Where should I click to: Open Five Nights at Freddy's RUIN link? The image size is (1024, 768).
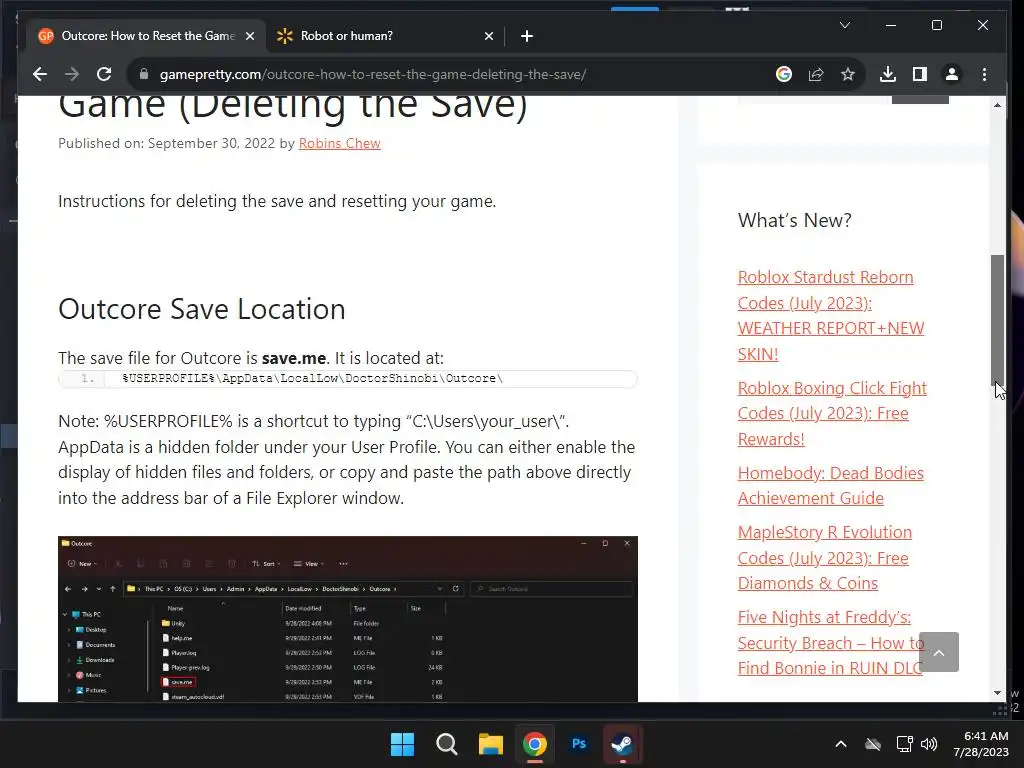point(831,643)
